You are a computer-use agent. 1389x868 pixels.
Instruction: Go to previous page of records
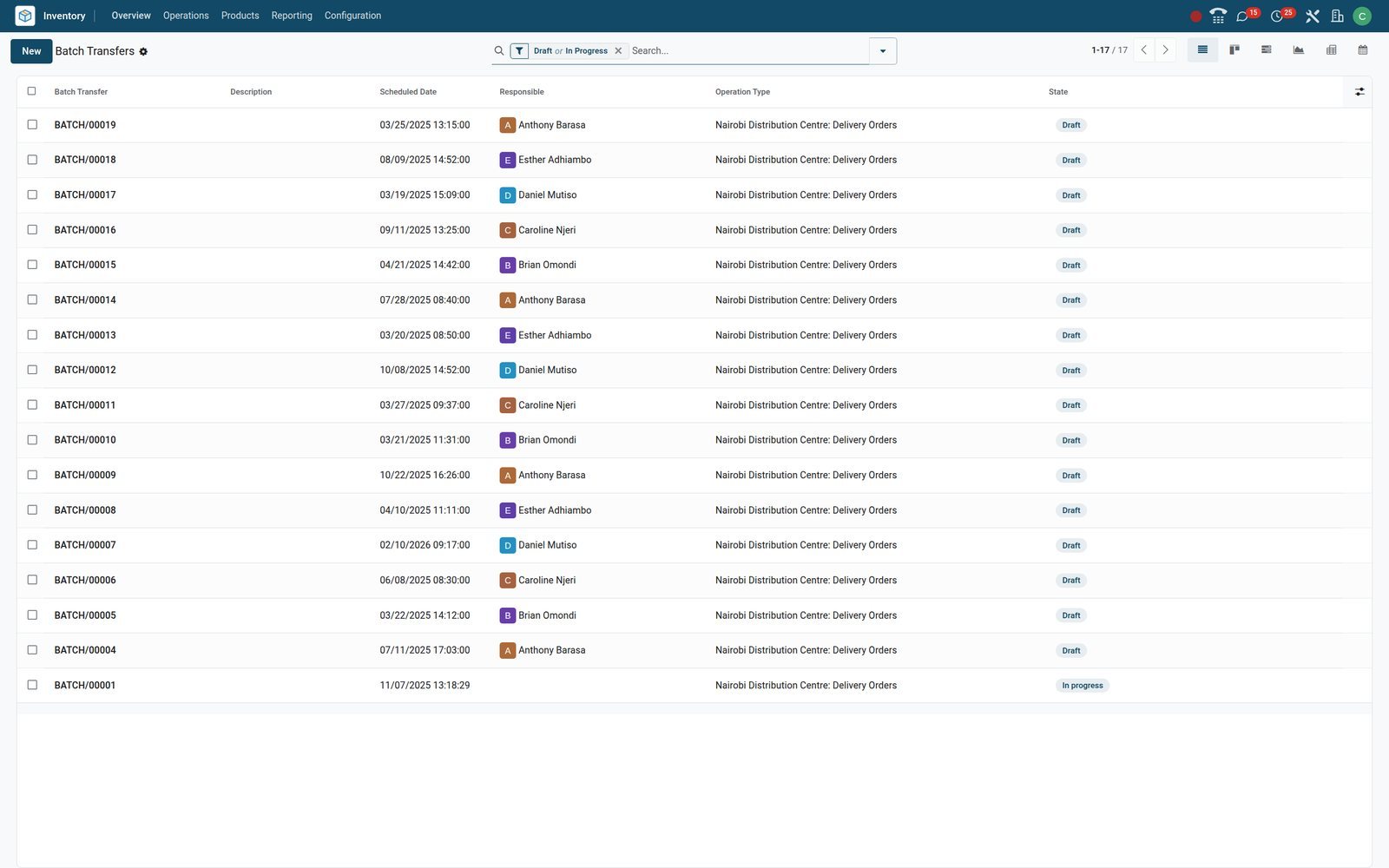tap(1144, 50)
